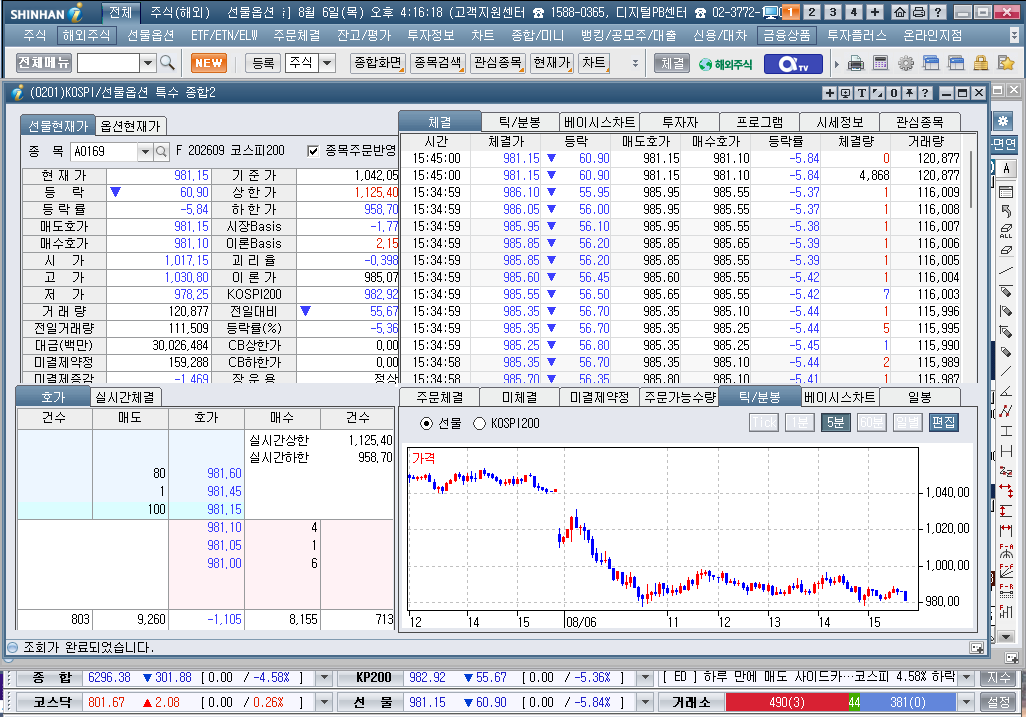Click the star favorites icon in toolbar
1026x717 pixels.
pyautogui.click(x=1006, y=63)
